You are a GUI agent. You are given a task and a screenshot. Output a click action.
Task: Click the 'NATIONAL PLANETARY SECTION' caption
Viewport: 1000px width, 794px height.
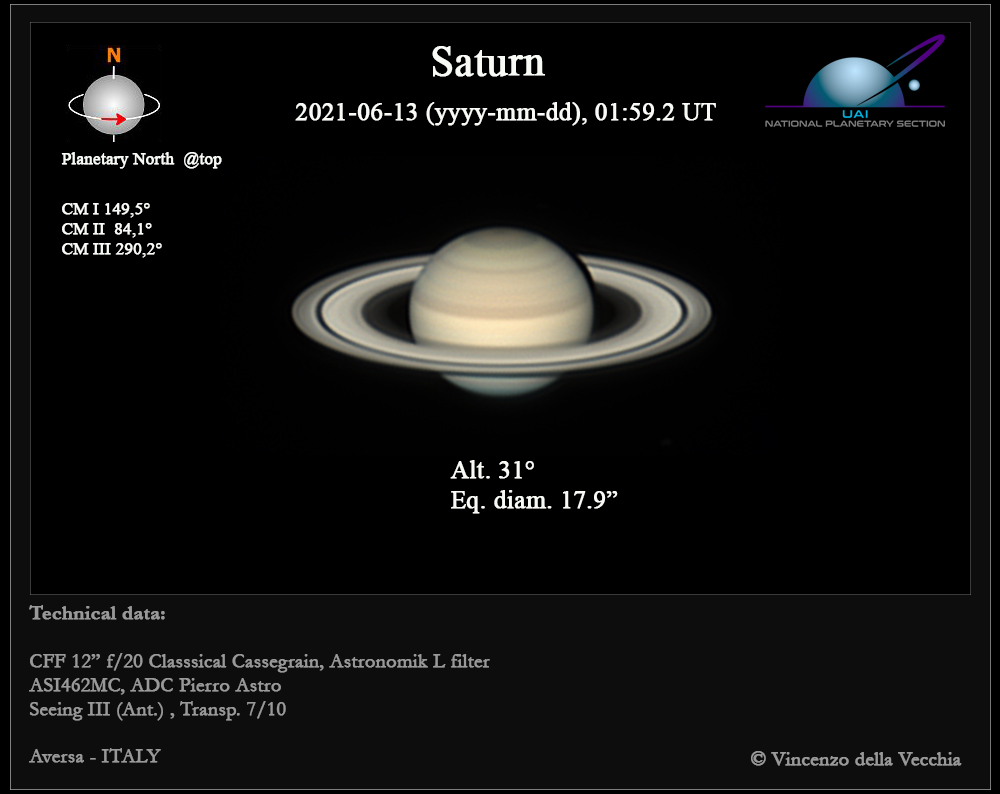pos(855,124)
